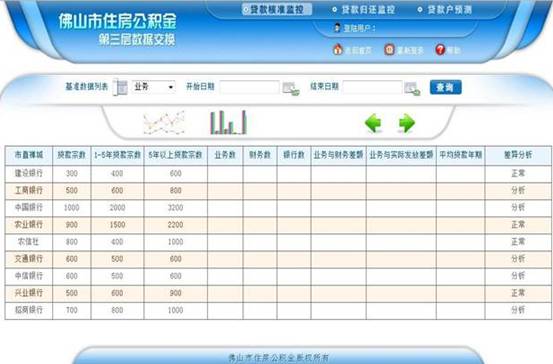Click value 300 in 建设银行 row
Viewport: 553px width, 364px height.
pos(72,174)
